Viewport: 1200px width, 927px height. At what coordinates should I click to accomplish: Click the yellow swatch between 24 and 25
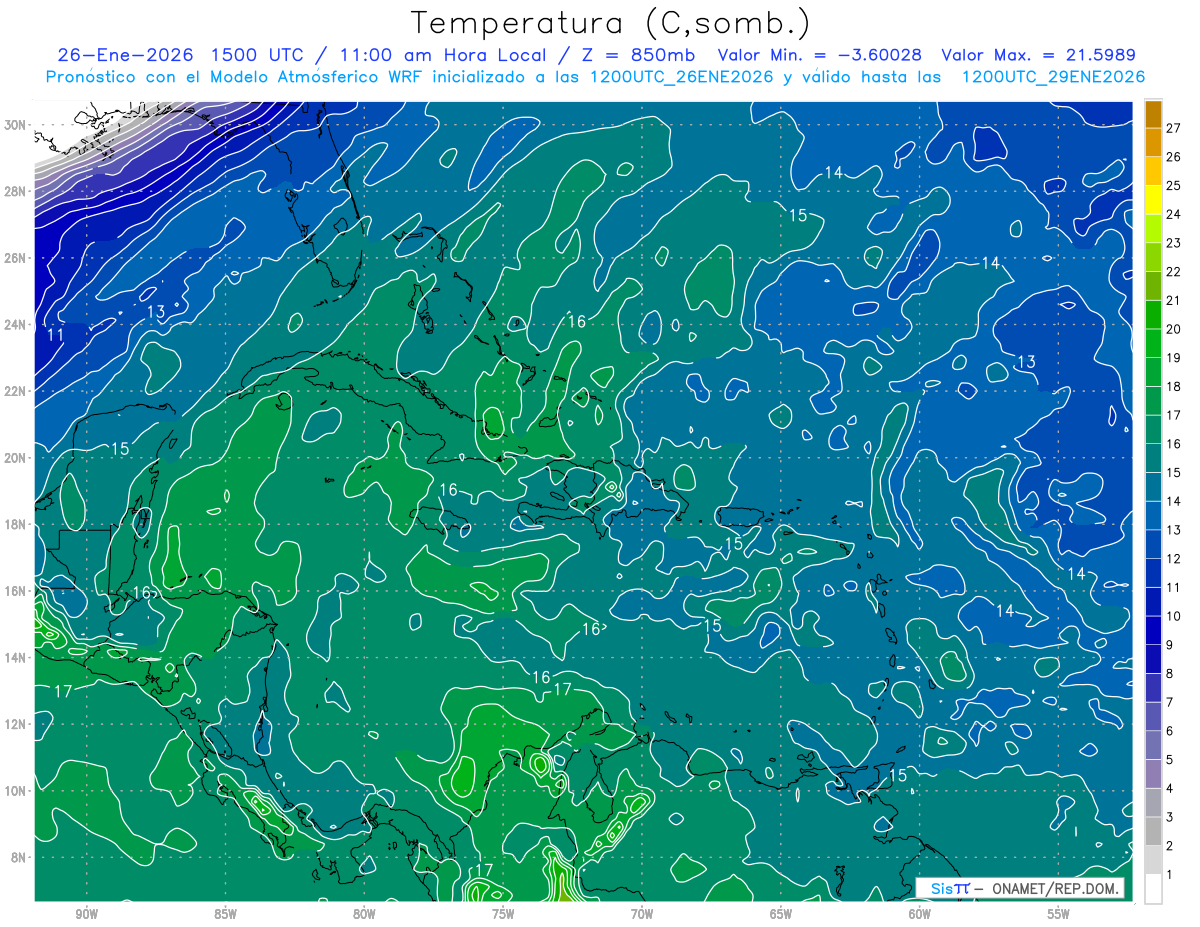pos(1153,199)
